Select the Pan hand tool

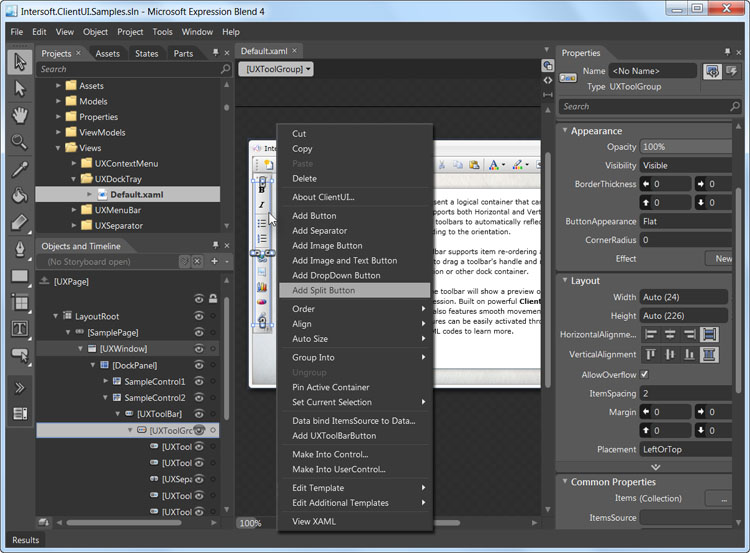click(20, 115)
